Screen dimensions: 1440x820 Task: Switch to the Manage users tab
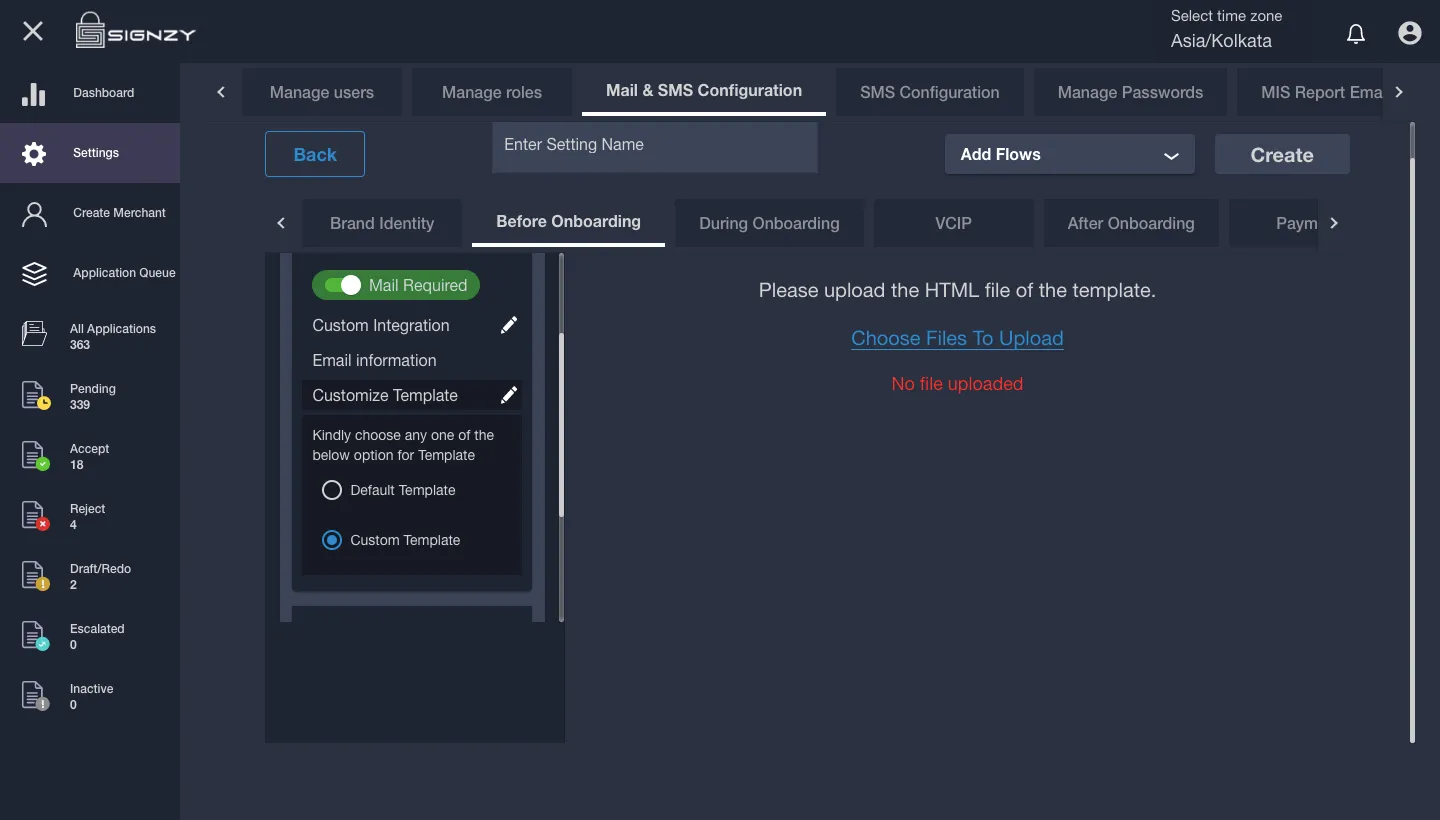[322, 92]
